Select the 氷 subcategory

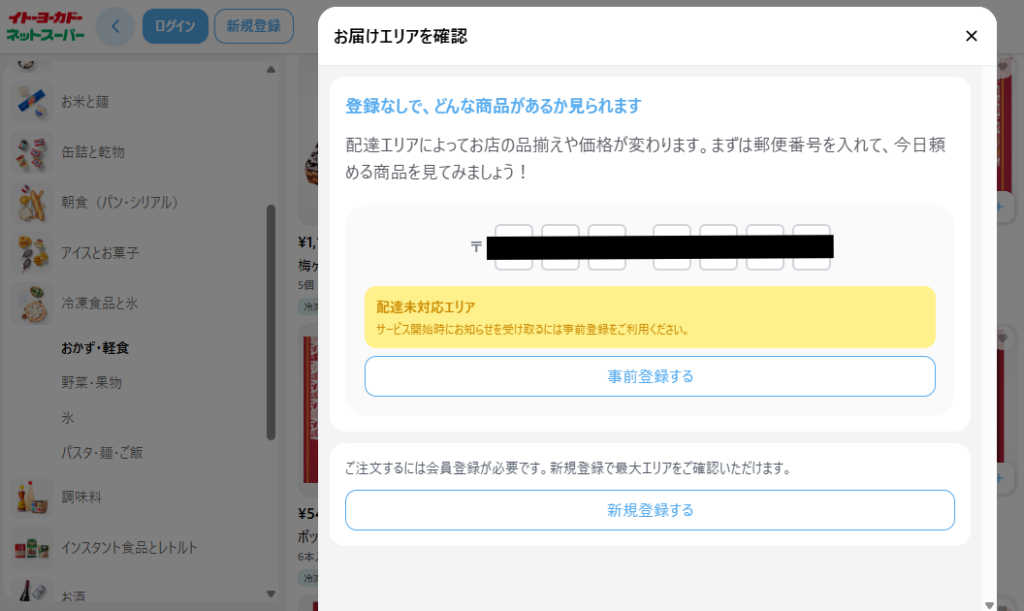click(68, 418)
